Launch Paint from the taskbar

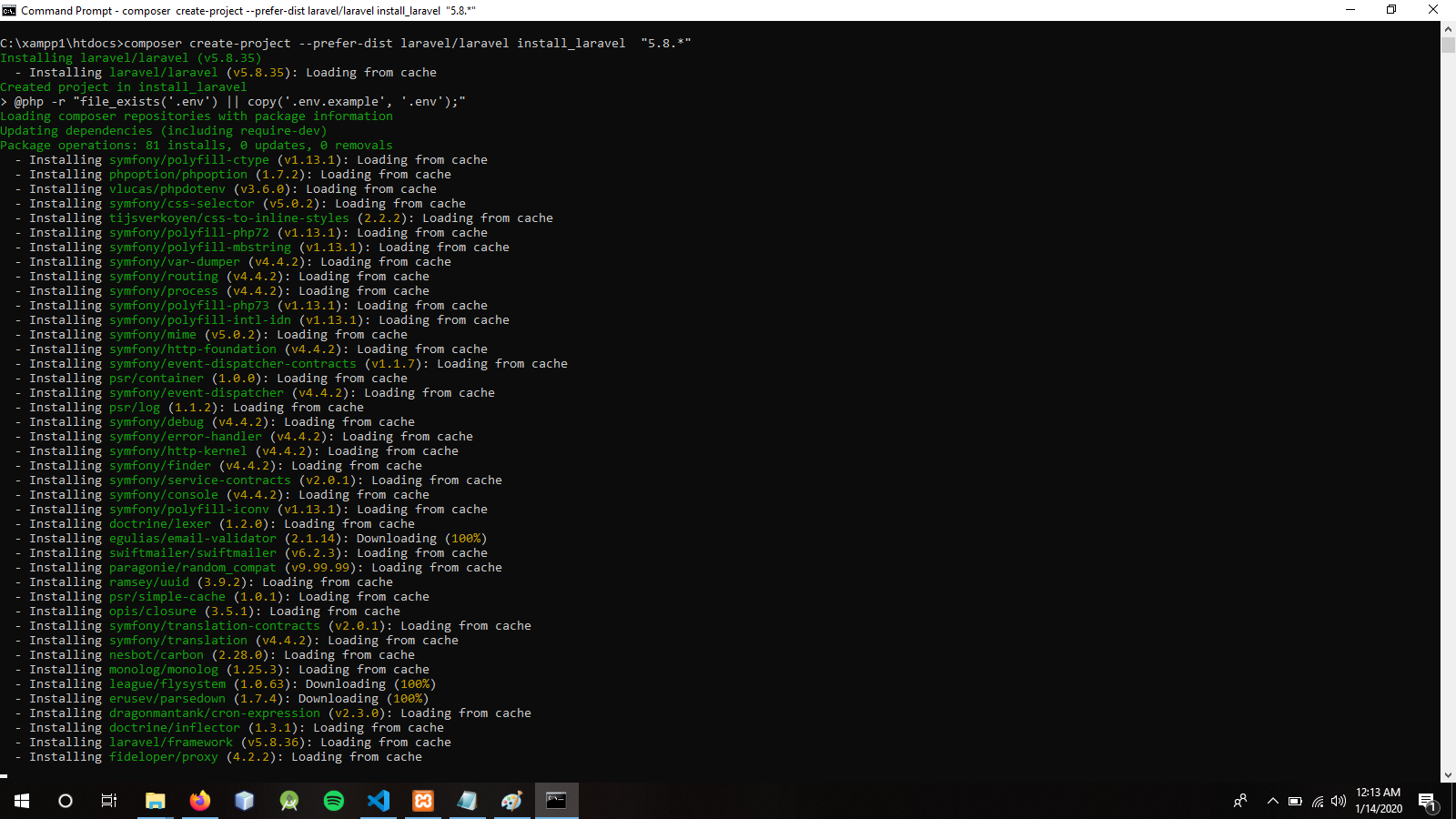pos(511,801)
